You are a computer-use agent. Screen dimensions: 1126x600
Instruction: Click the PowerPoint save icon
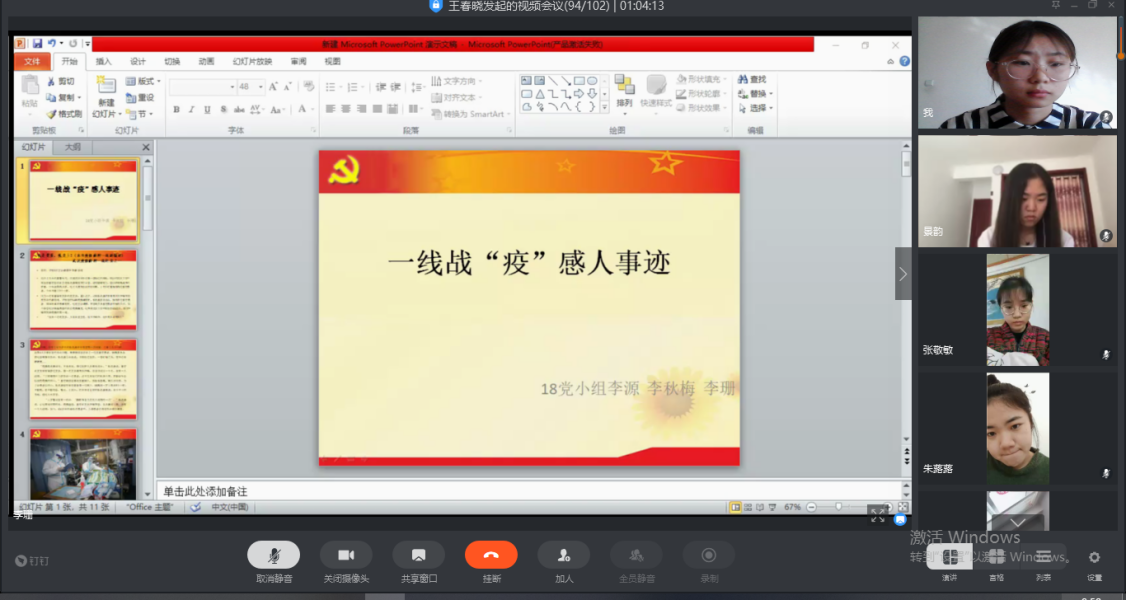click(37, 44)
